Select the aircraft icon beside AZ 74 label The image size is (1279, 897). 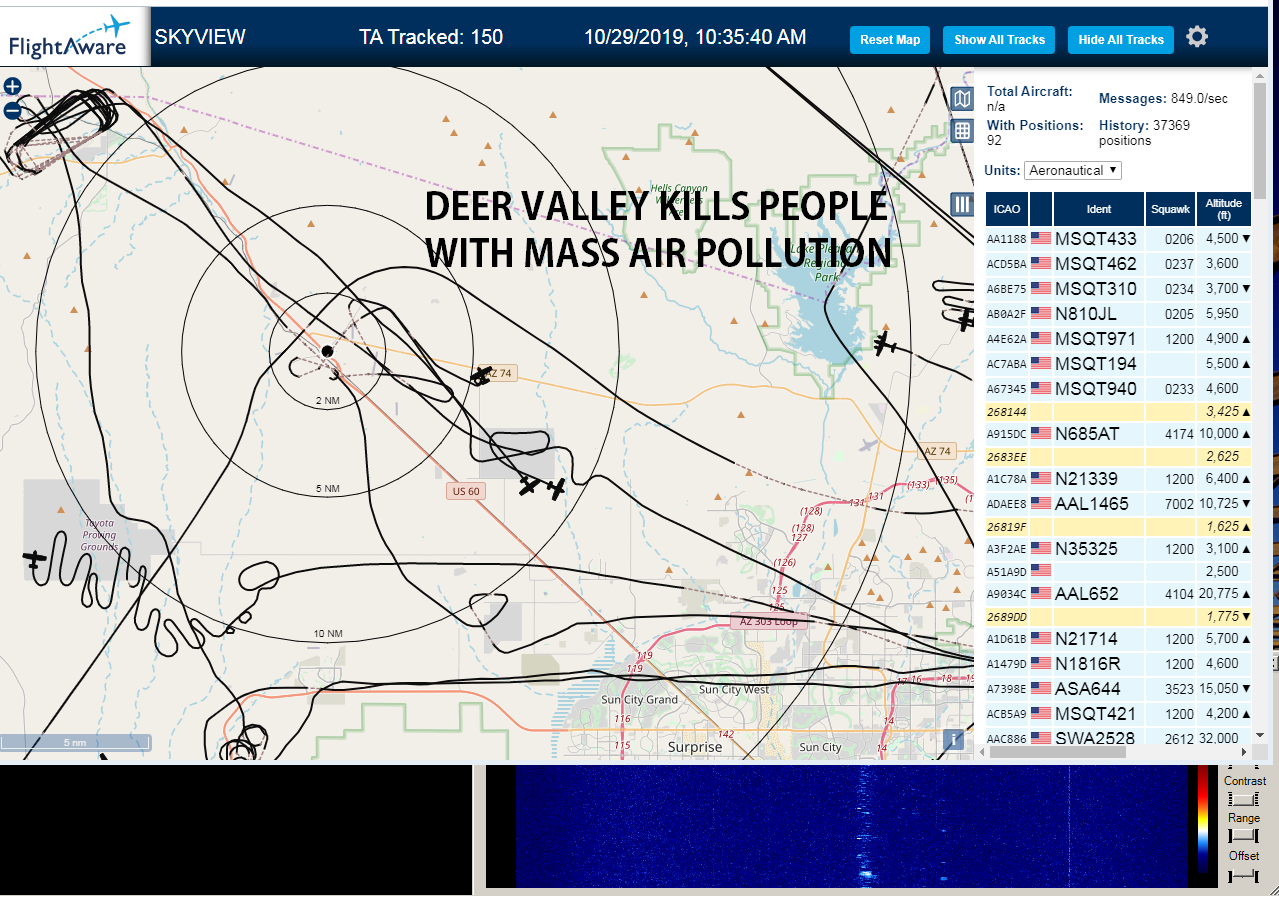point(481,376)
